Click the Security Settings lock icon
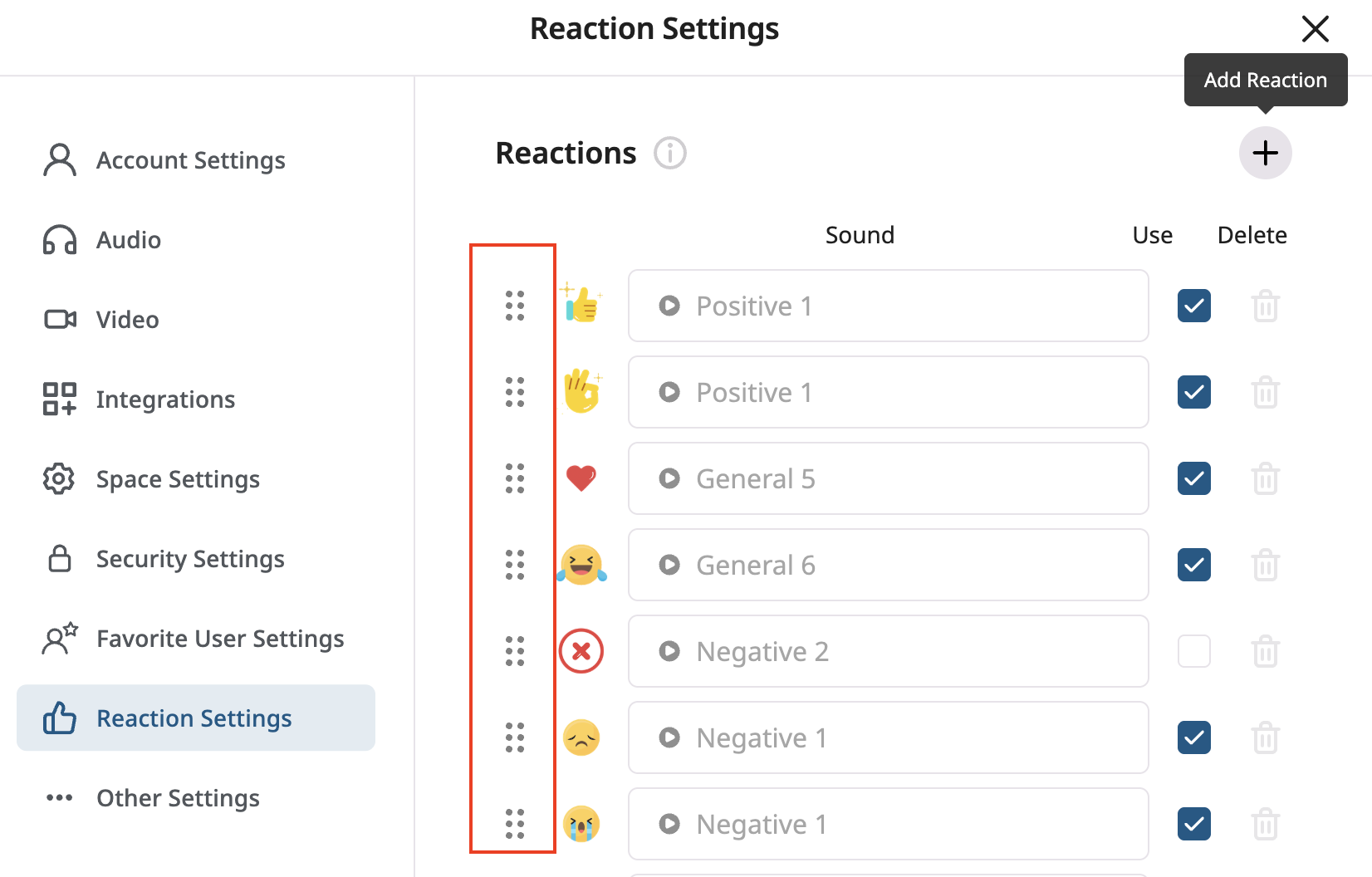The width and height of the screenshot is (1372, 877). (x=58, y=558)
